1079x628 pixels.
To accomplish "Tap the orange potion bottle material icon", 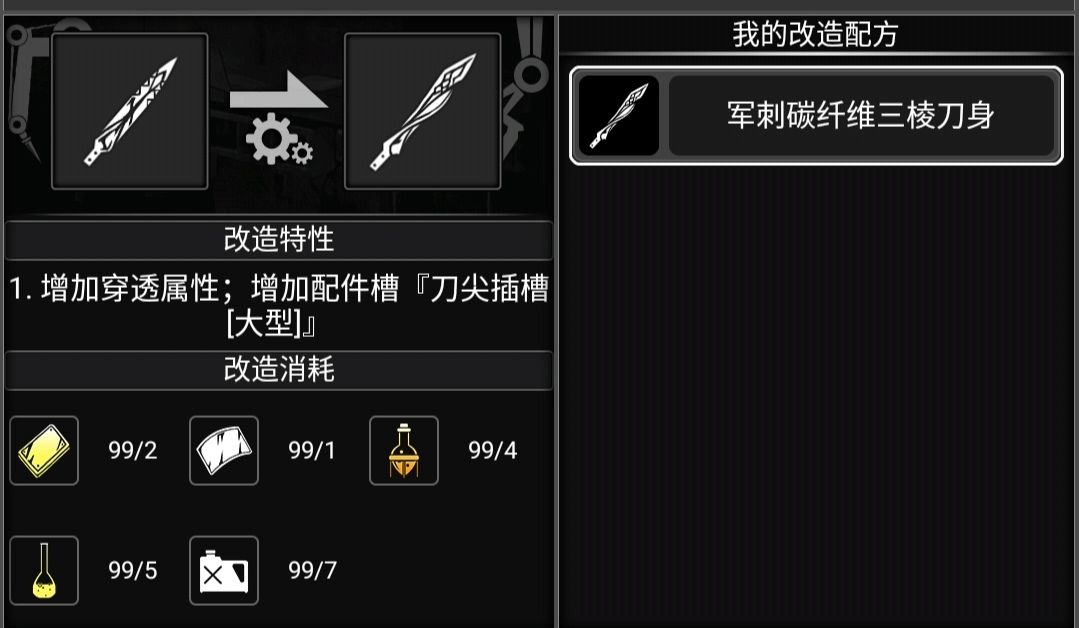I will pos(404,451).
